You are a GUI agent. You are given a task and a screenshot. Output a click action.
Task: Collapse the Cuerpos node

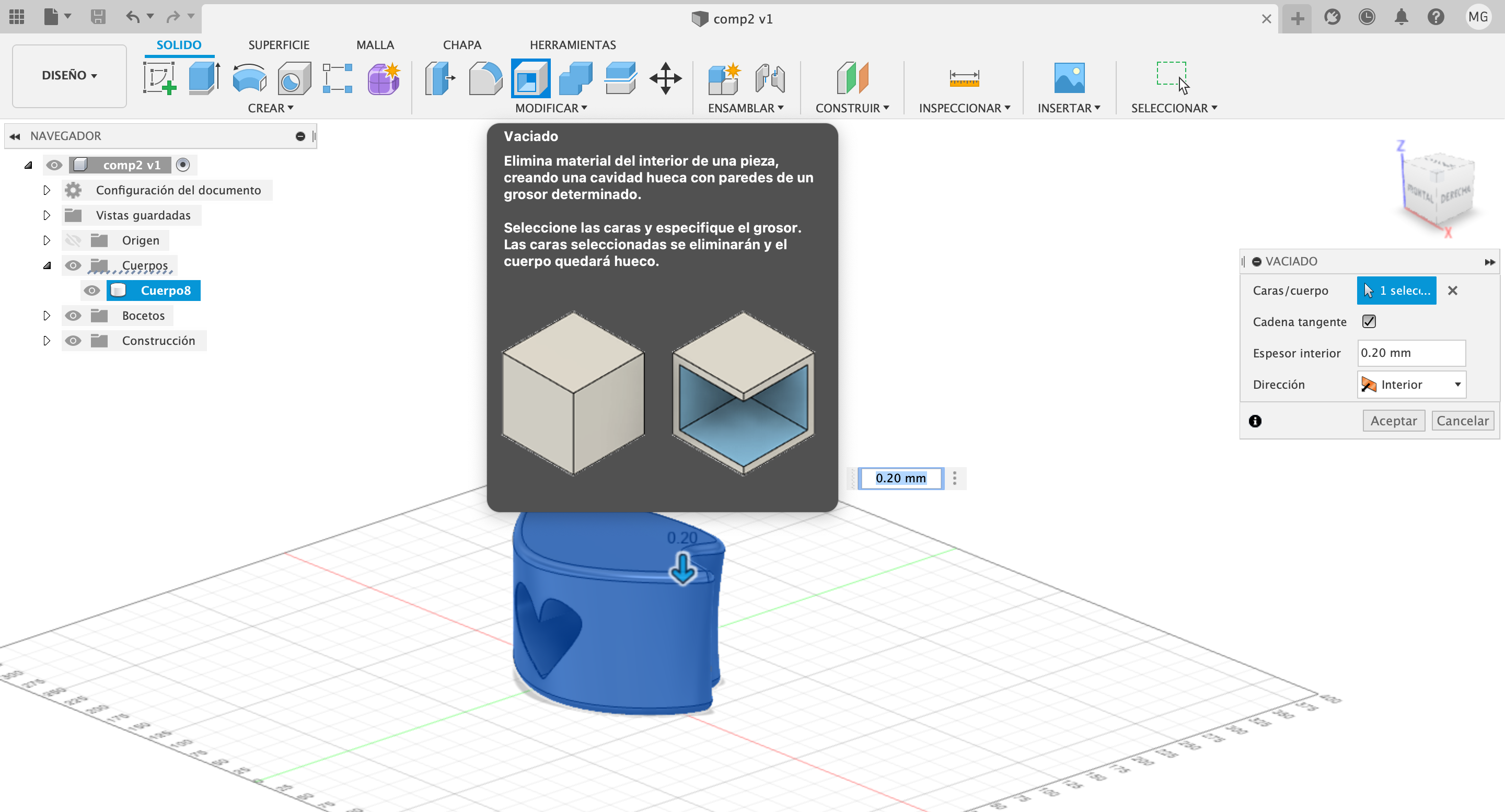[x=47, y=265]
